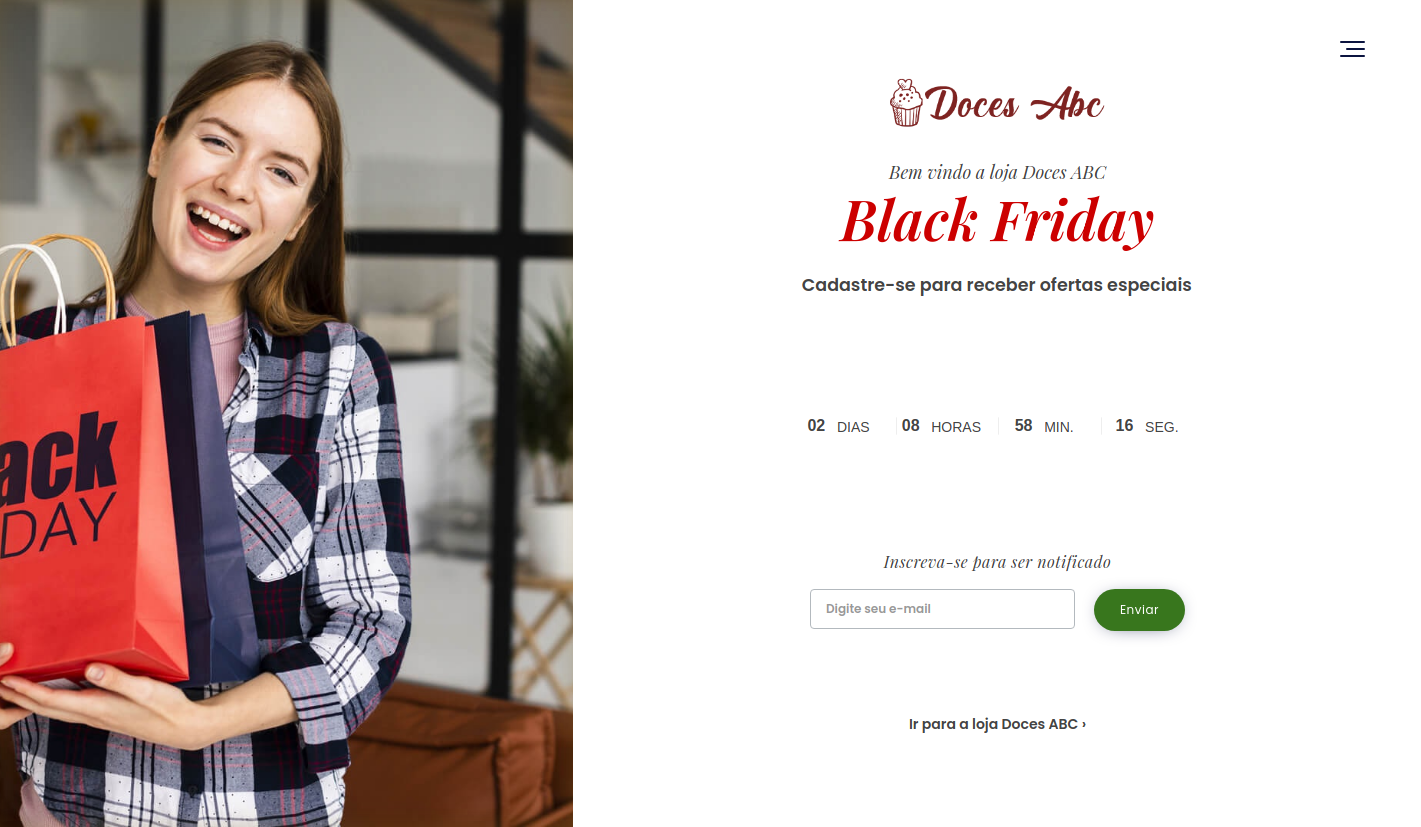Click 'Cadastre-se para receber ofertas especiais' text

pyautogui.click(x=997, y=285)
